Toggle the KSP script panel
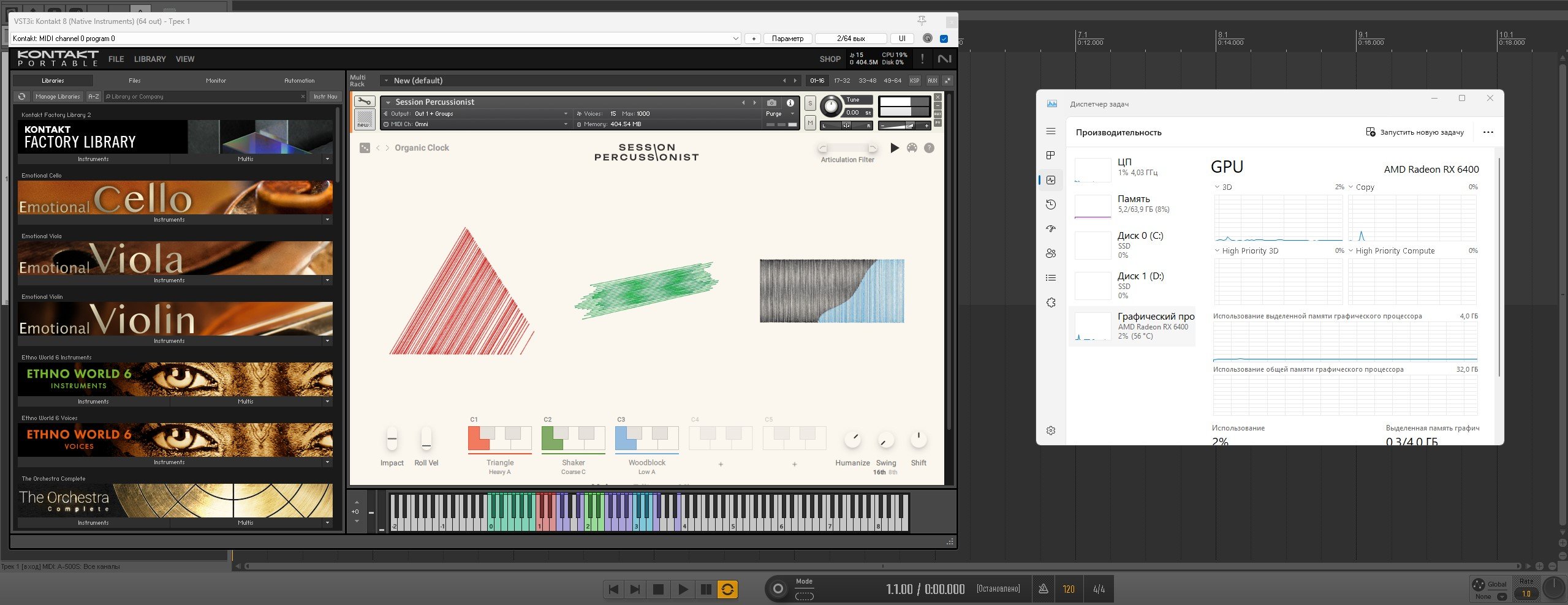This screenshot has height=605, width=1568. [914, 80]
